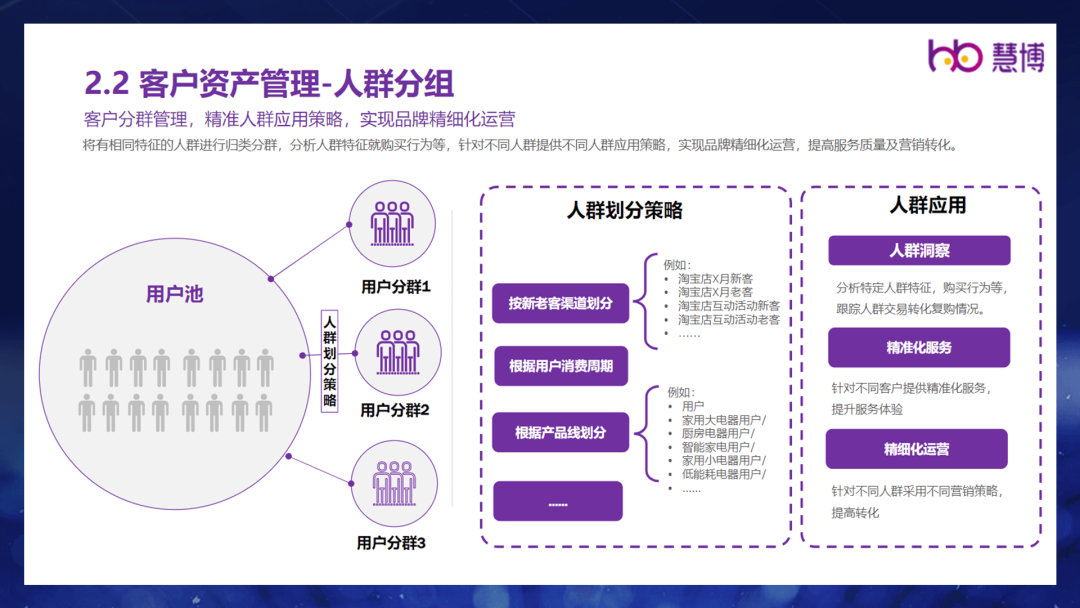Click the subtitle 客户分群管理，精准人群应用策略
The width and height of the screenshot is (1080, 608).
299,119
